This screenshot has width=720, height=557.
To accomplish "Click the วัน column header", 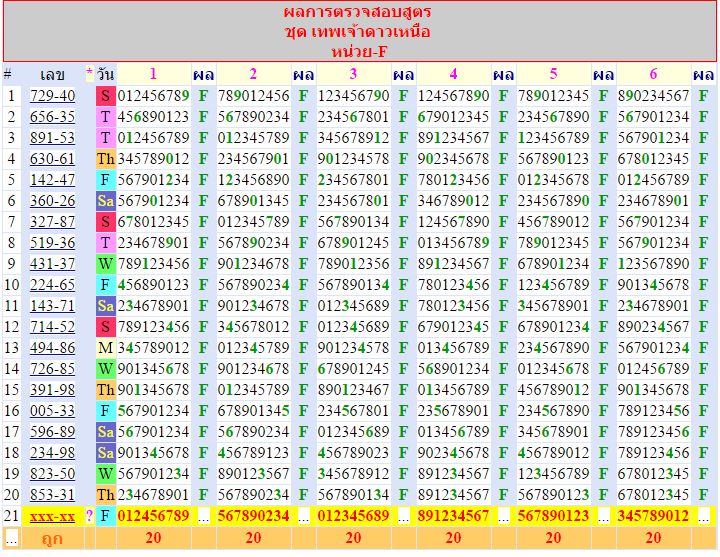I will [x=105, y=75].
